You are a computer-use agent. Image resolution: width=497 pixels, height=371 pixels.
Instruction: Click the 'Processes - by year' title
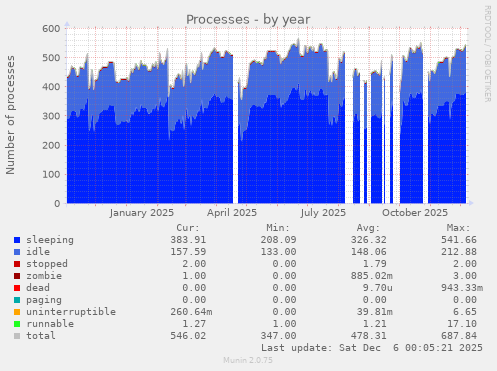tap(248, 20)
